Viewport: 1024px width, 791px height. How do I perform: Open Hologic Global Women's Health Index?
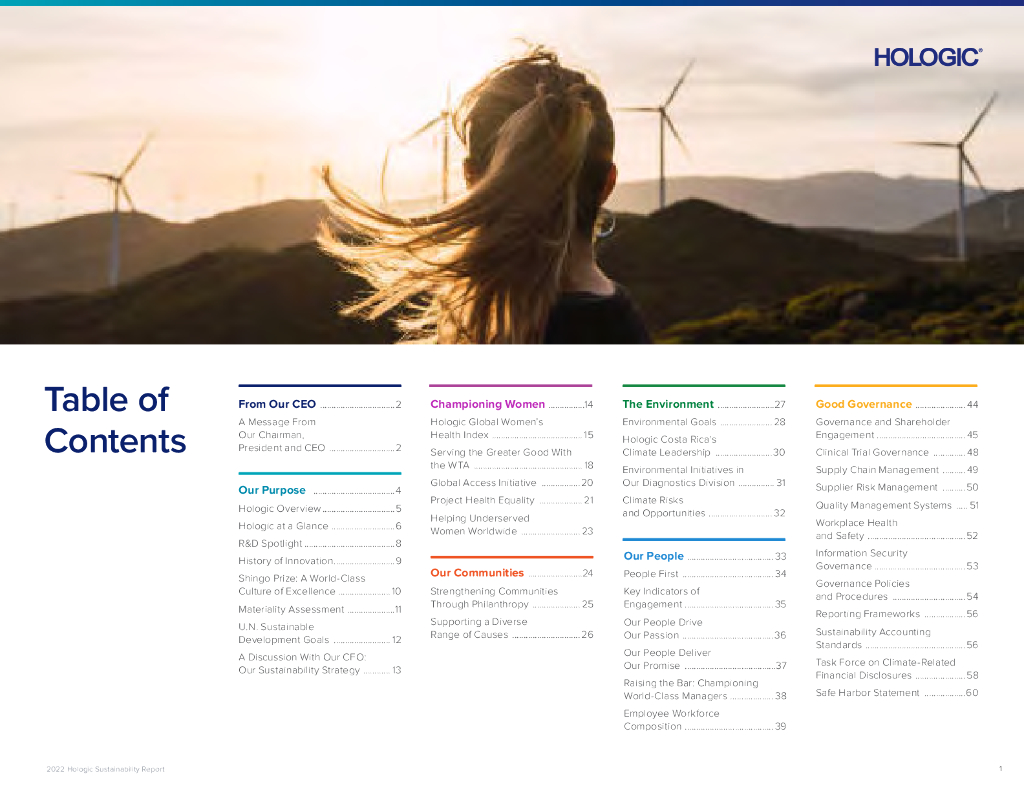(511, 428)
